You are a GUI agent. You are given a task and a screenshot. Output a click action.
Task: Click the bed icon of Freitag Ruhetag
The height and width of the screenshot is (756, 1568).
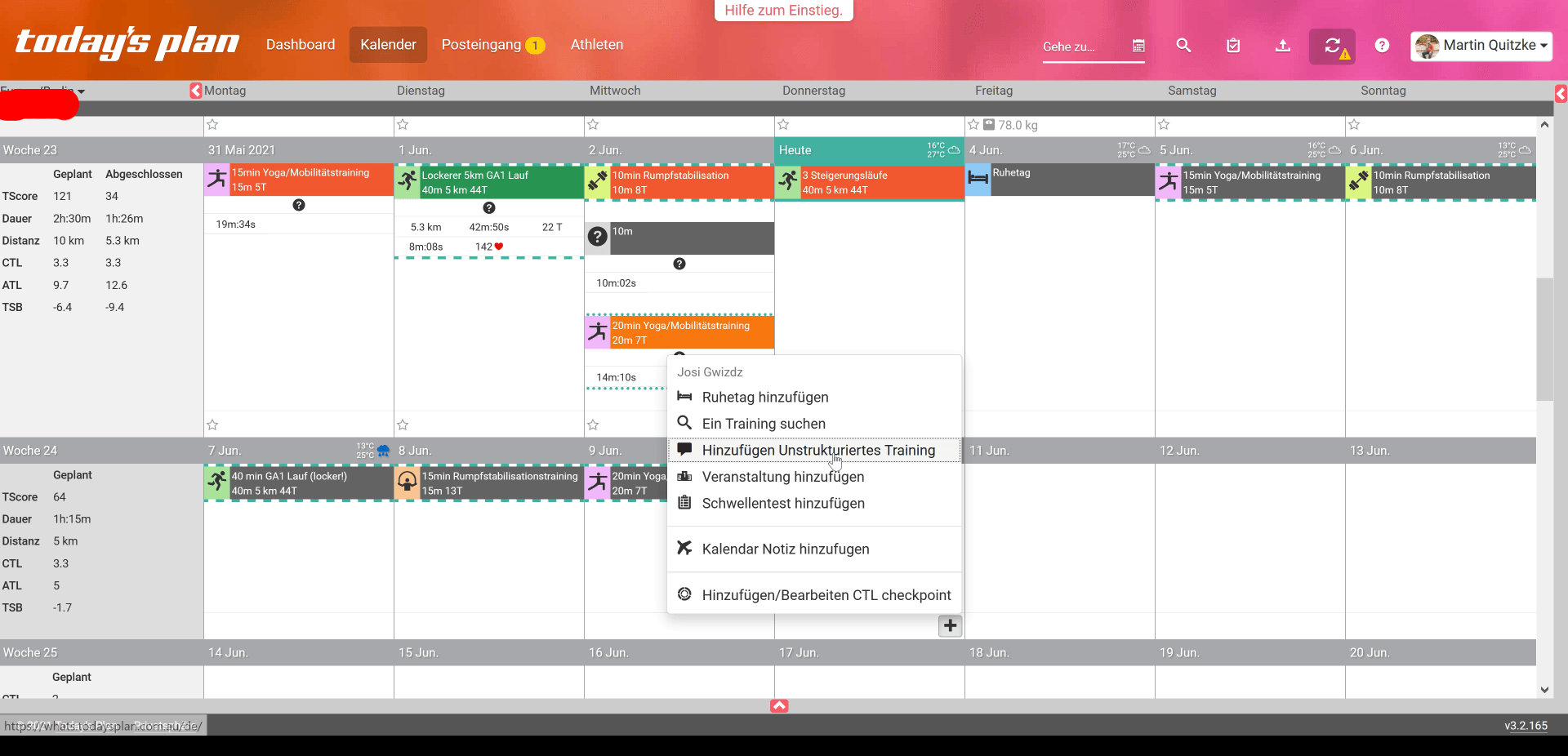click(x=978, y=180)
